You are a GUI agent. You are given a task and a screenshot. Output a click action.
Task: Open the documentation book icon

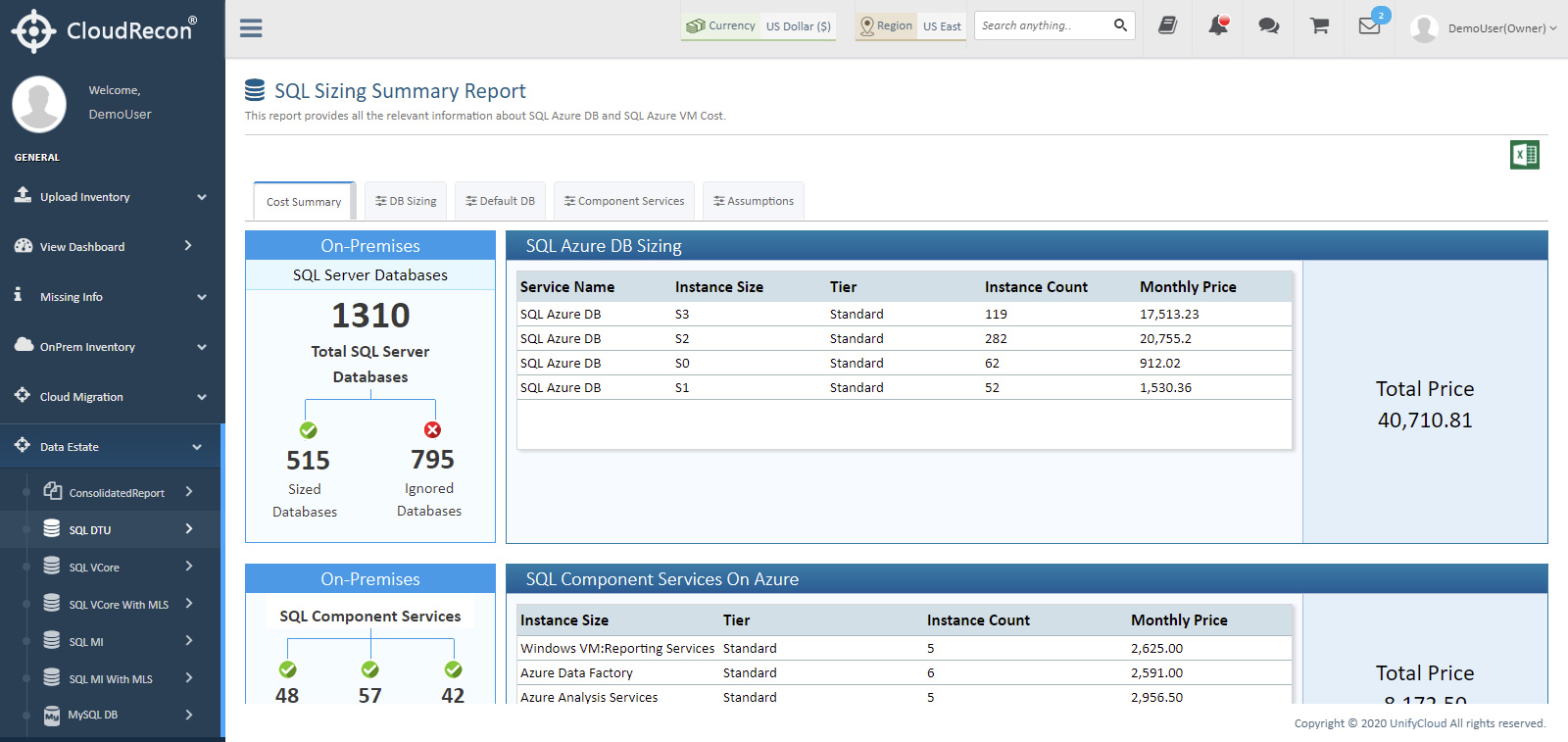1167,26
